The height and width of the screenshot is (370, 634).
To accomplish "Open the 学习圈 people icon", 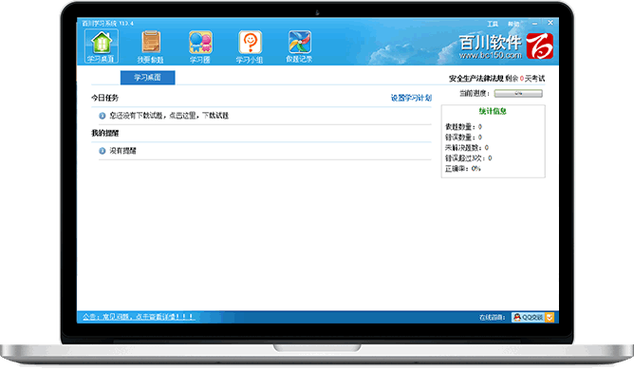I will [201, 46].
